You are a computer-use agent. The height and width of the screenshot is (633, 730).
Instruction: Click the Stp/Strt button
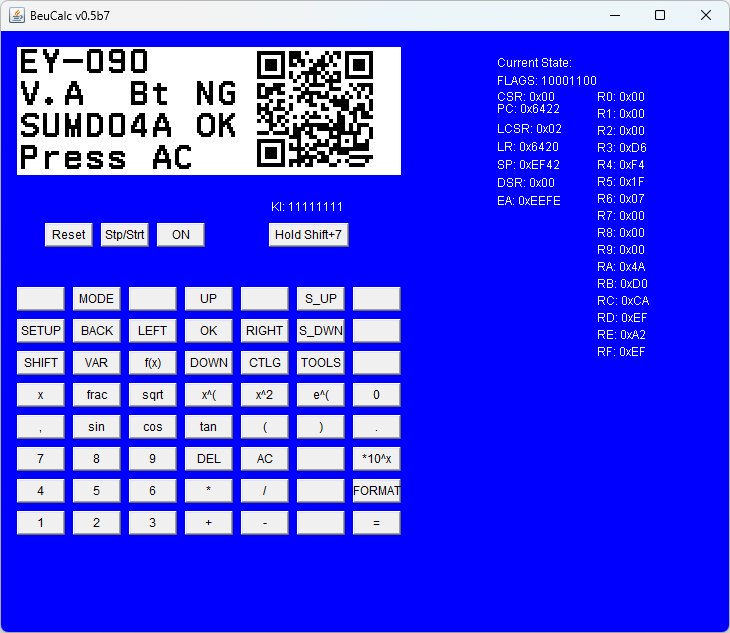pyautogui.click(x=125, y=235)
